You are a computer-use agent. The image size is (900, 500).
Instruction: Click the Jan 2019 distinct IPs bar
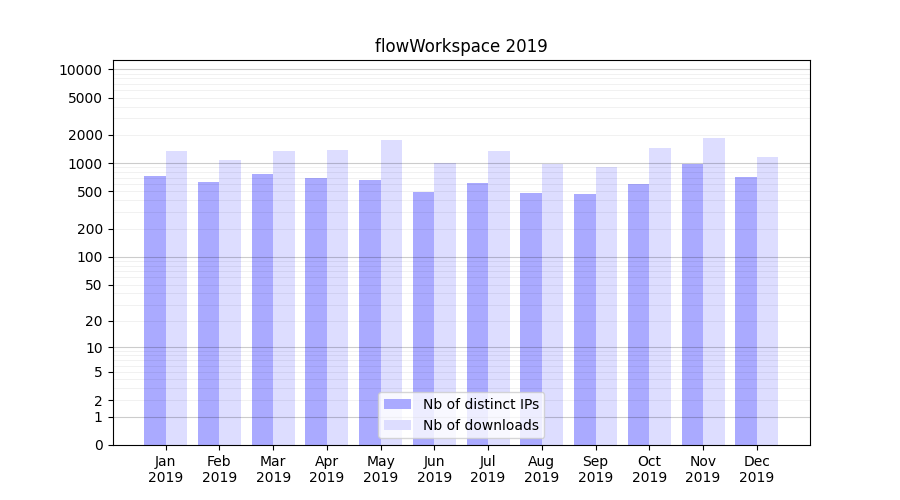pos(155,310)
